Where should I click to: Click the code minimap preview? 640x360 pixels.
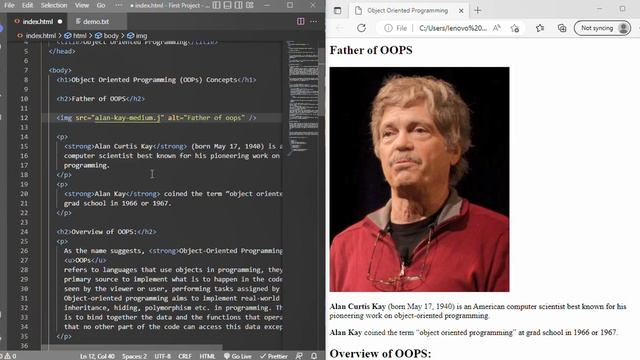[302, 98]
